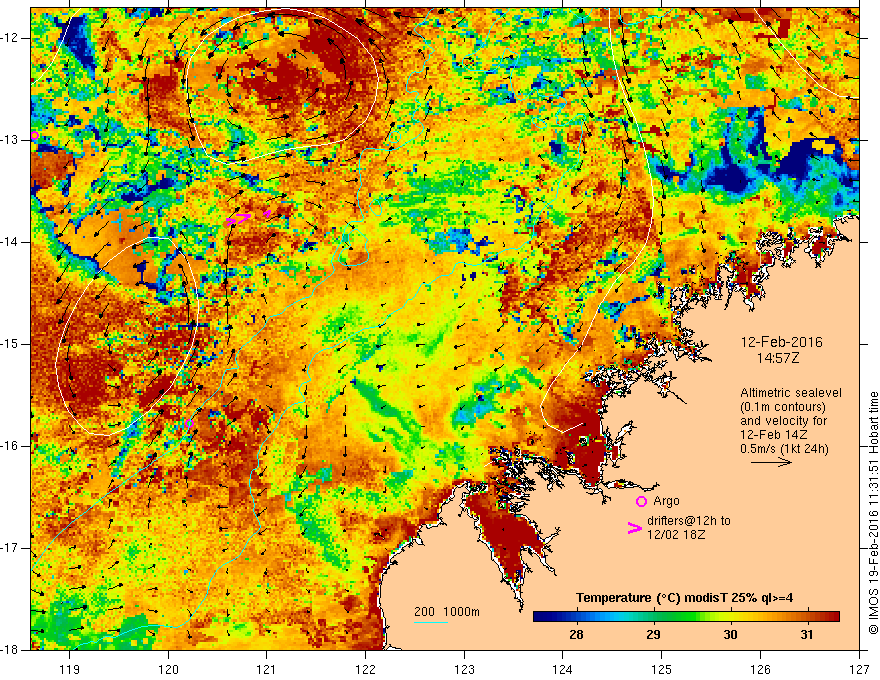Image resolution: width=880 pixels, height=680 pixels.
Task: Click the 0.5m/s velocity scale arrow
Action: [771, 462]
